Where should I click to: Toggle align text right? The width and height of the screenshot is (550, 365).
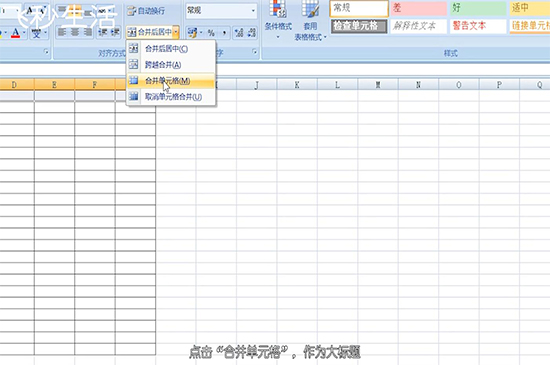[87, 33]
